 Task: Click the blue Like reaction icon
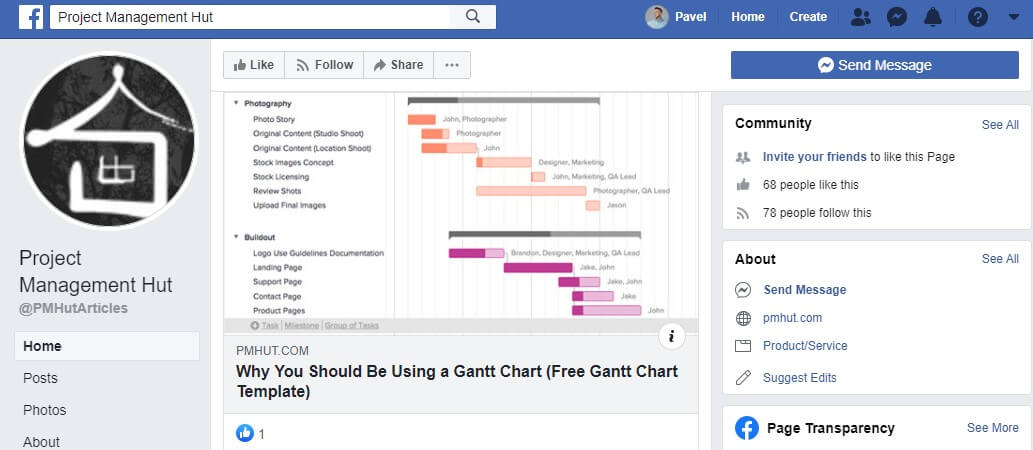[244, 433]
